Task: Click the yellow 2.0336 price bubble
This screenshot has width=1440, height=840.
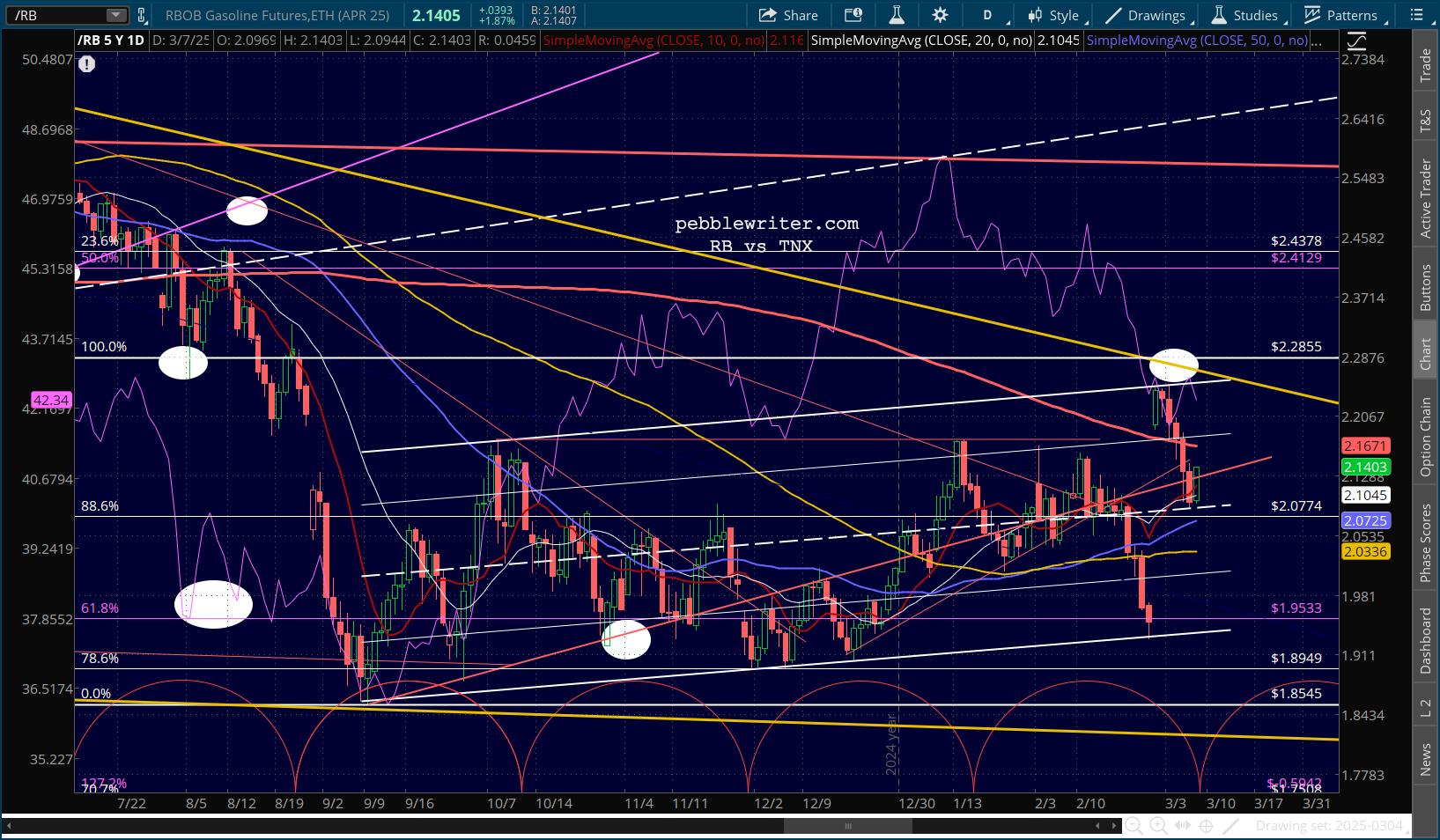Action: tap(1365, 552)
